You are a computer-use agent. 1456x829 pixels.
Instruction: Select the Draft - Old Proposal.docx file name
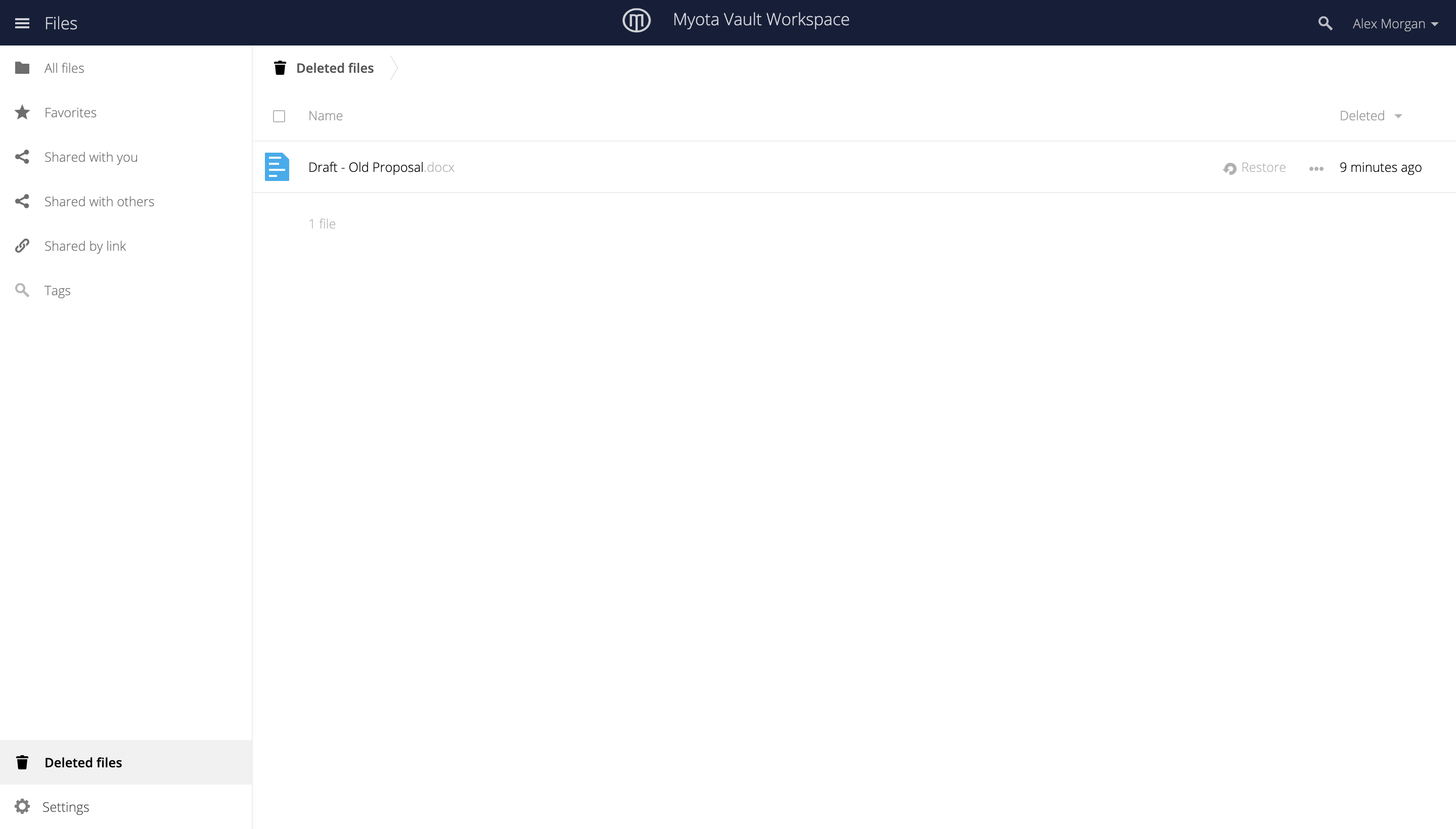381,167
